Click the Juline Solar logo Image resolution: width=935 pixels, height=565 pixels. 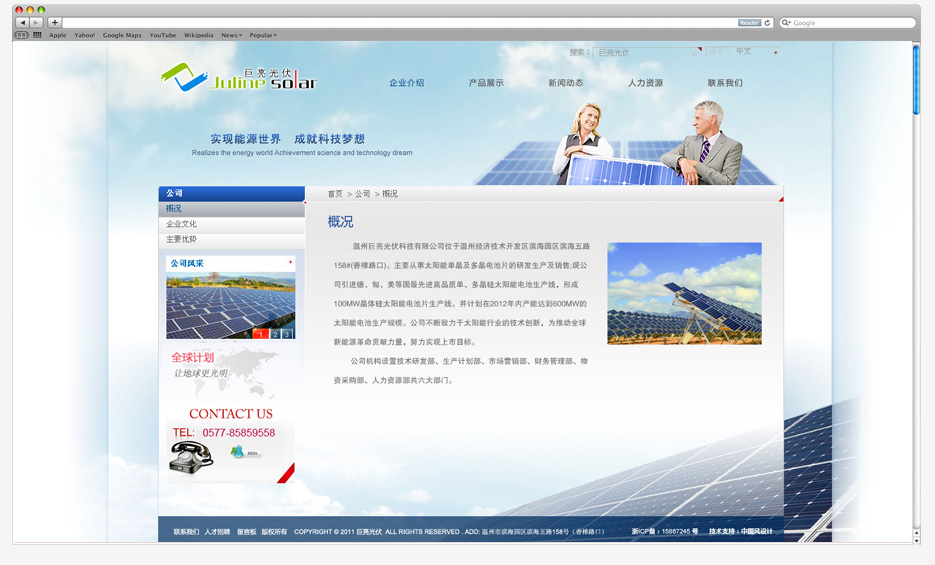tap(238, 78)
